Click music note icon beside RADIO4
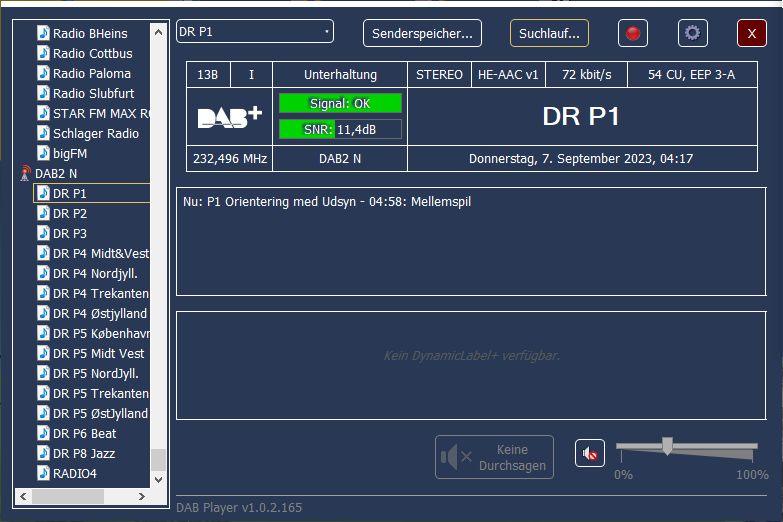The height and width of the screenshot is (522, 783). click(x=43, y=473)
